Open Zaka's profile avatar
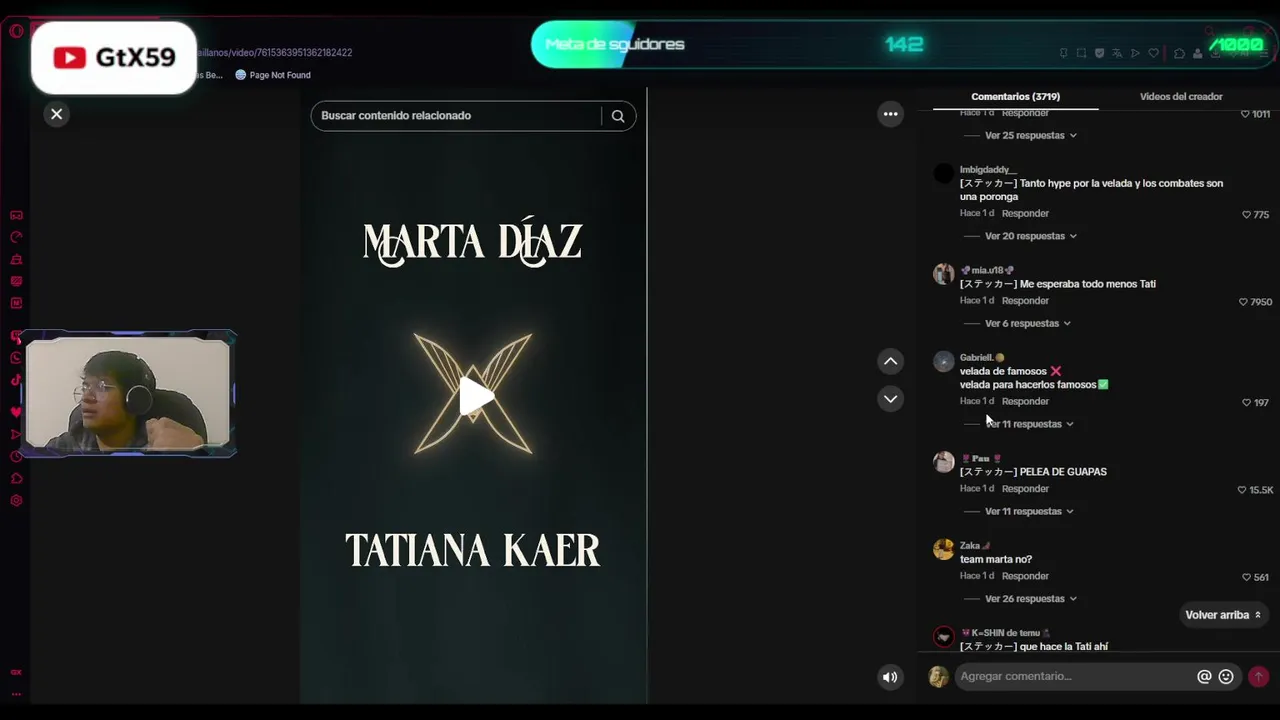 (944, 549)
